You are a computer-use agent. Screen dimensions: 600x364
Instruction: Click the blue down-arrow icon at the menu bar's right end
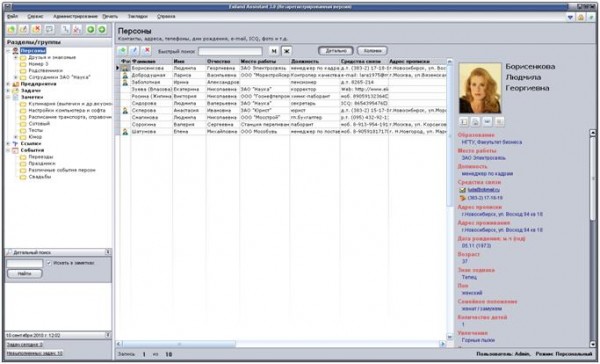[x=570, y=17]
